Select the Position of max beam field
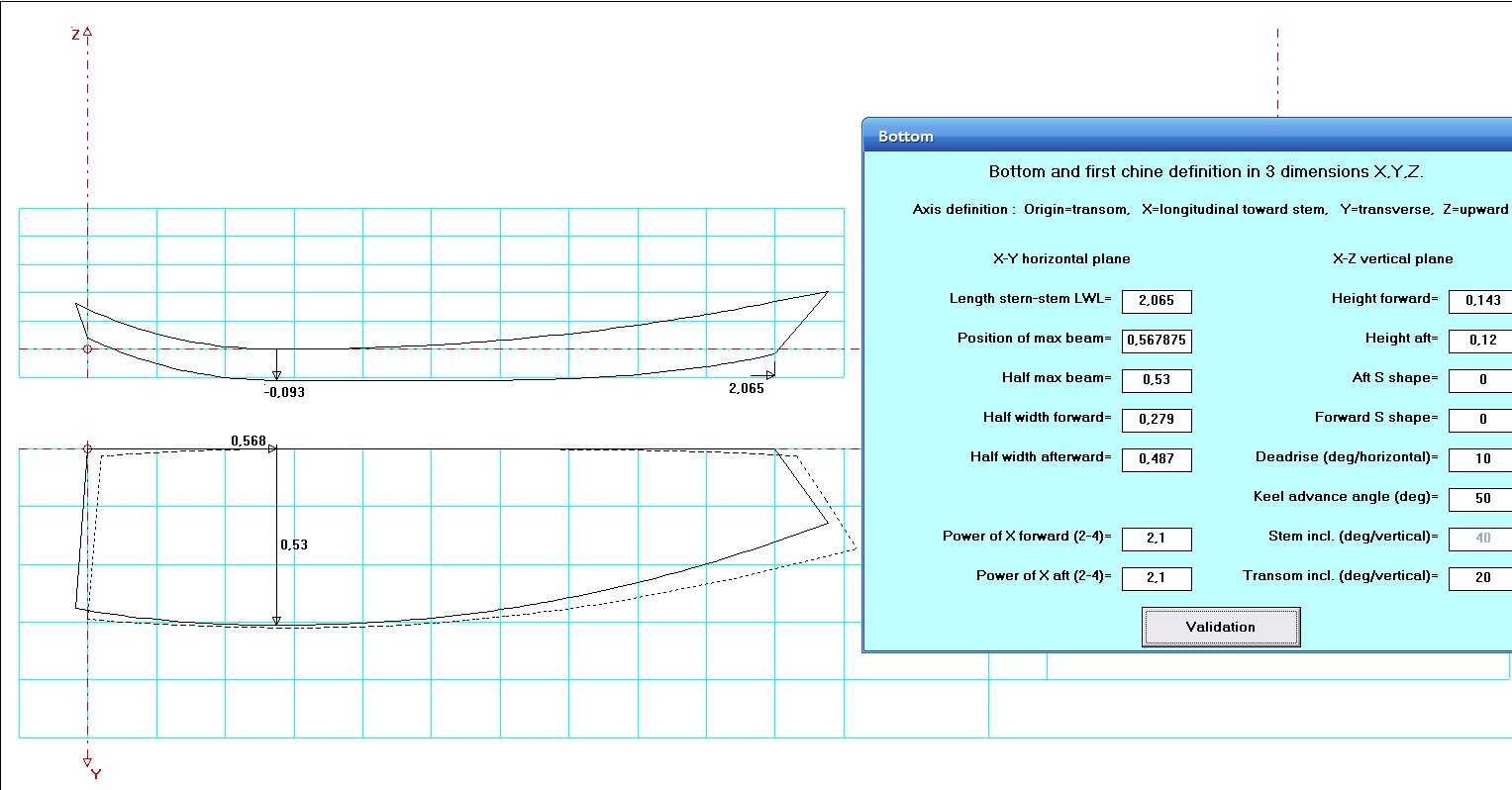The width and height of the screenshot is (1512, 790). (x=1156, y=341)
